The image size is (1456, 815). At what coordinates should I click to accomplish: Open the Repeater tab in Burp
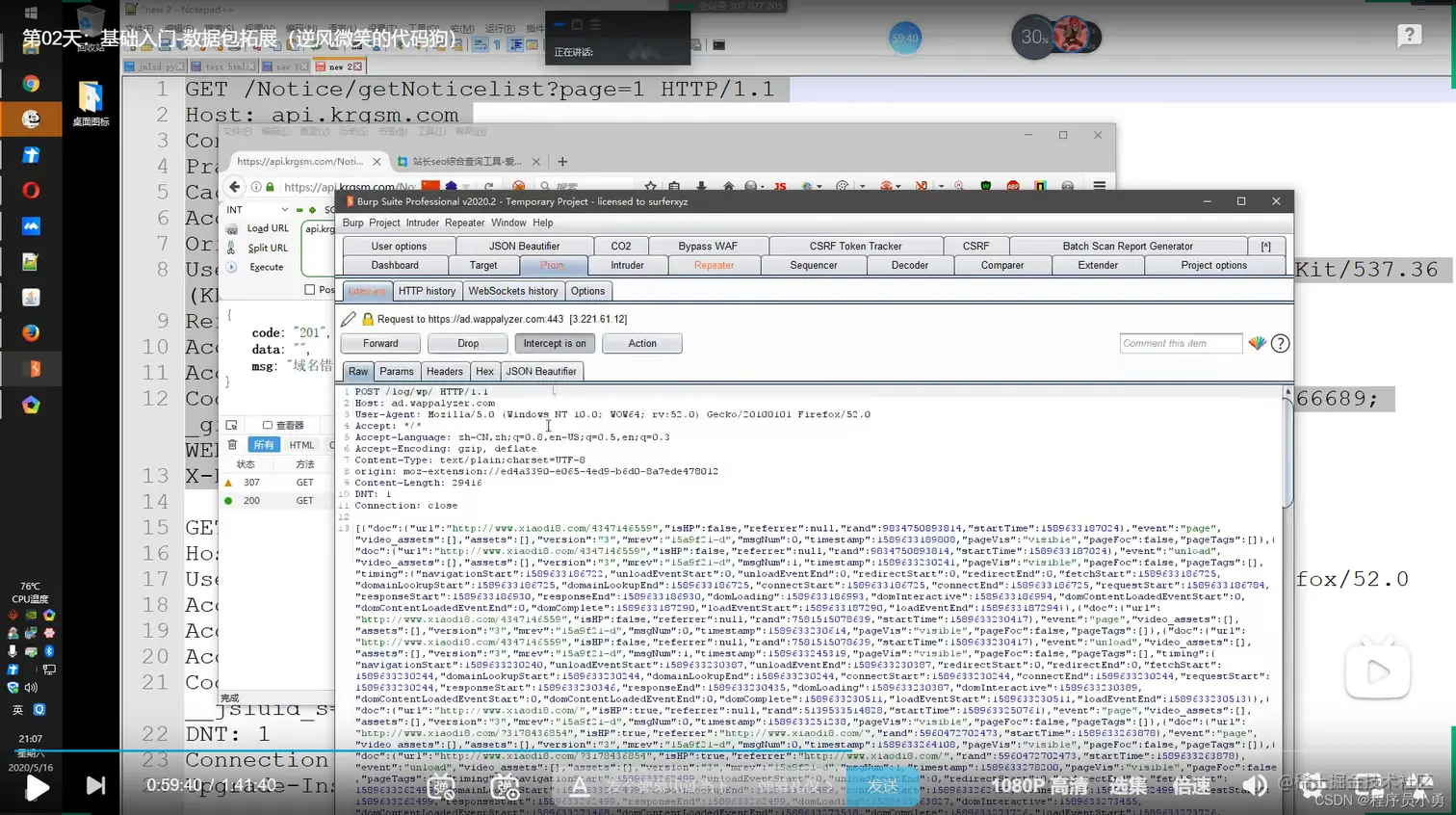click(x=715, y=266)
